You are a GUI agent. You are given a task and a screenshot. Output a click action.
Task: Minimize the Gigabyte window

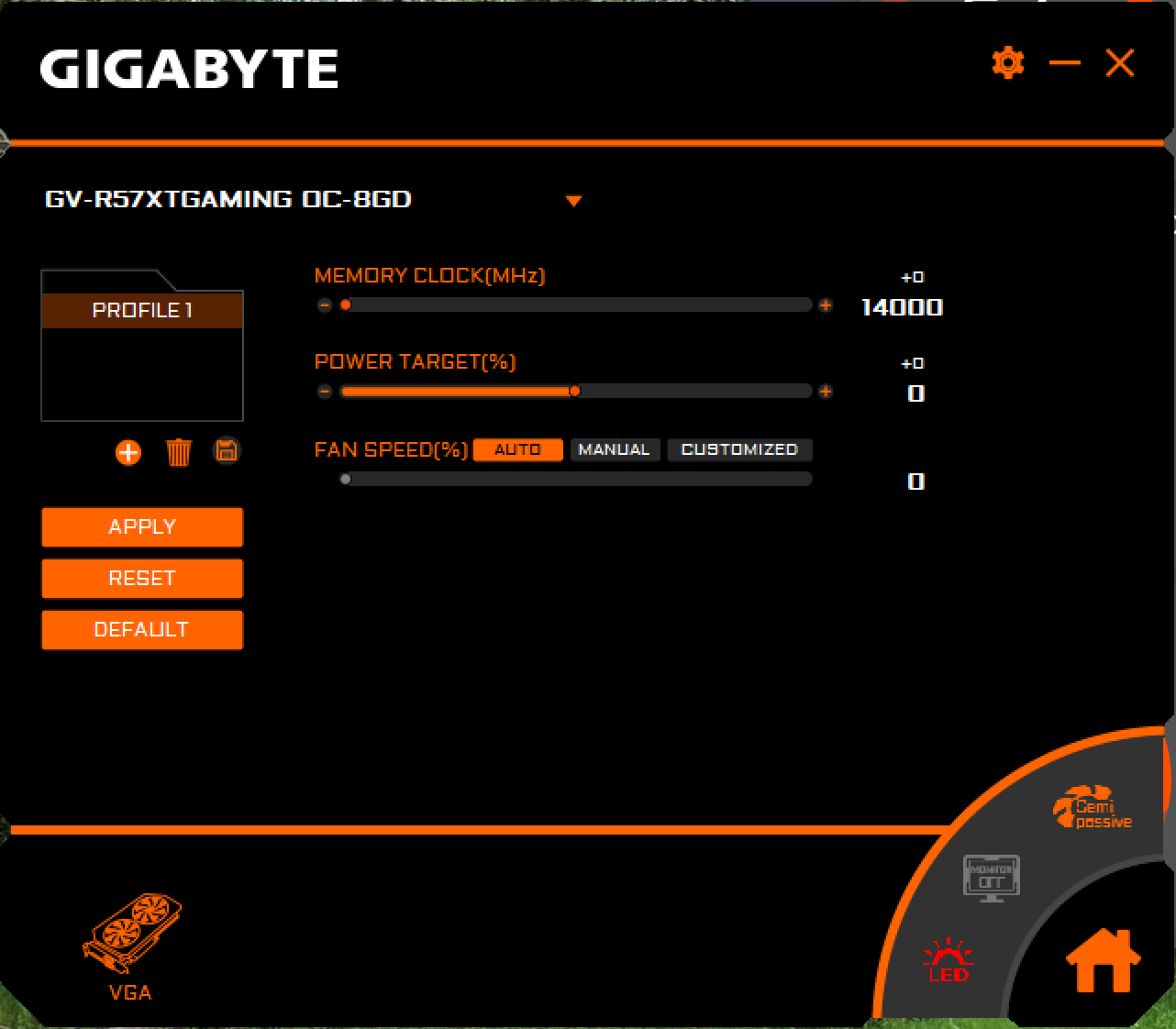tap(1064, 62)
